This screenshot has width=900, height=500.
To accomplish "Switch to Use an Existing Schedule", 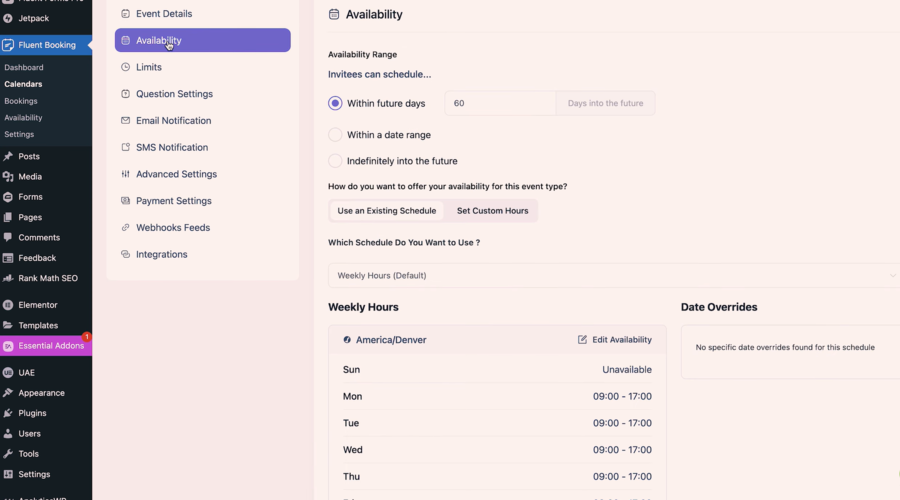I will [x=386, y=211].
